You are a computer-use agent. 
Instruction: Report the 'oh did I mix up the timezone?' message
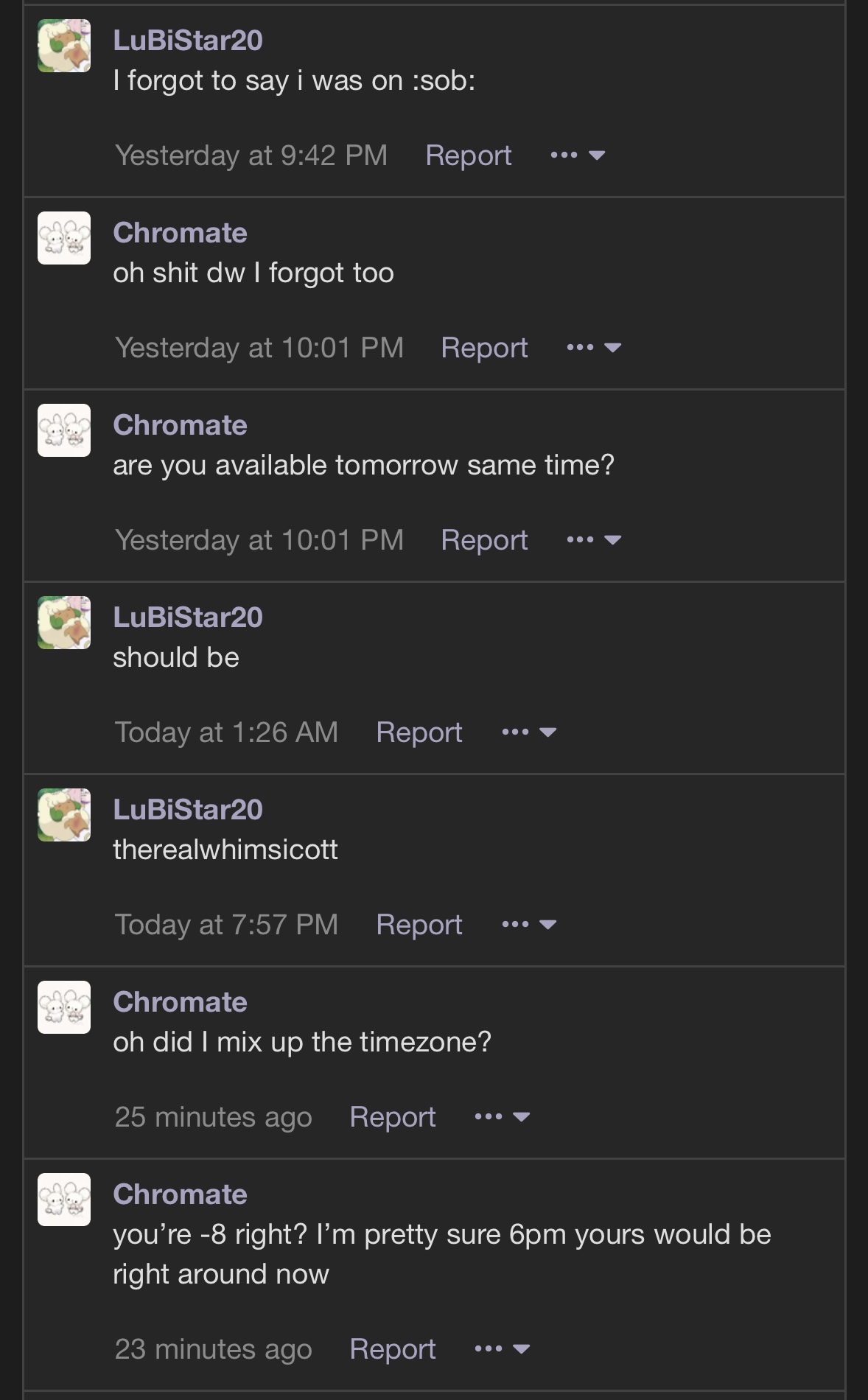(392, 1117)
